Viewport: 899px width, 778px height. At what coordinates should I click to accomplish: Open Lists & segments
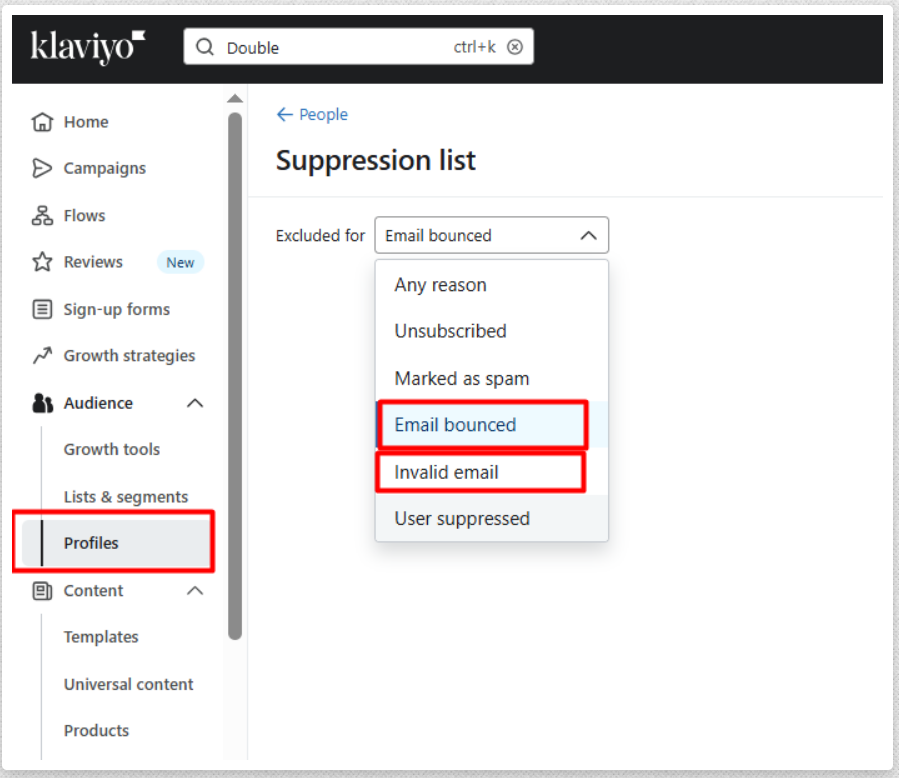[x=126, y=496]
